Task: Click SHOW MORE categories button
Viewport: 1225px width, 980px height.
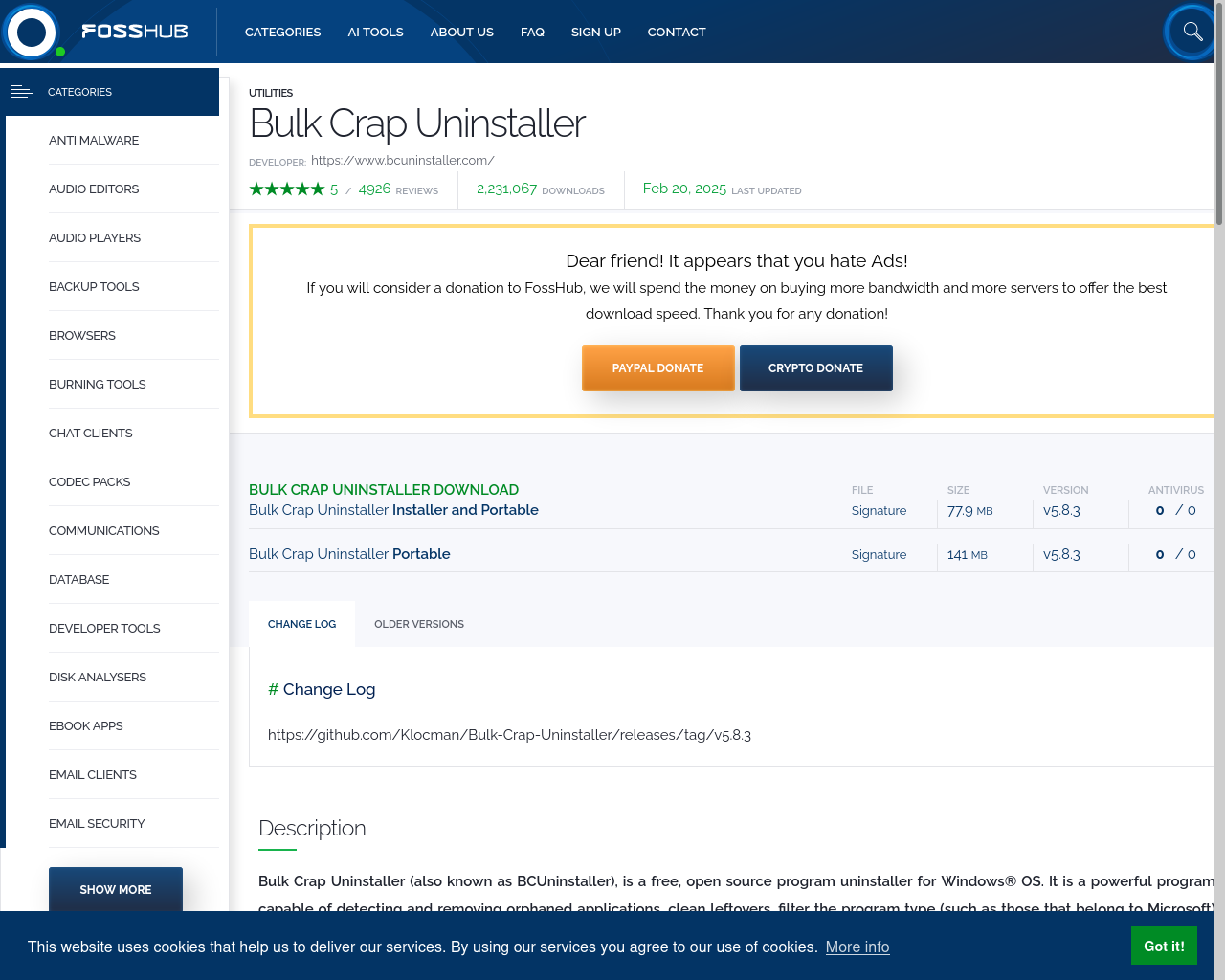Action: tap(116, 890)
